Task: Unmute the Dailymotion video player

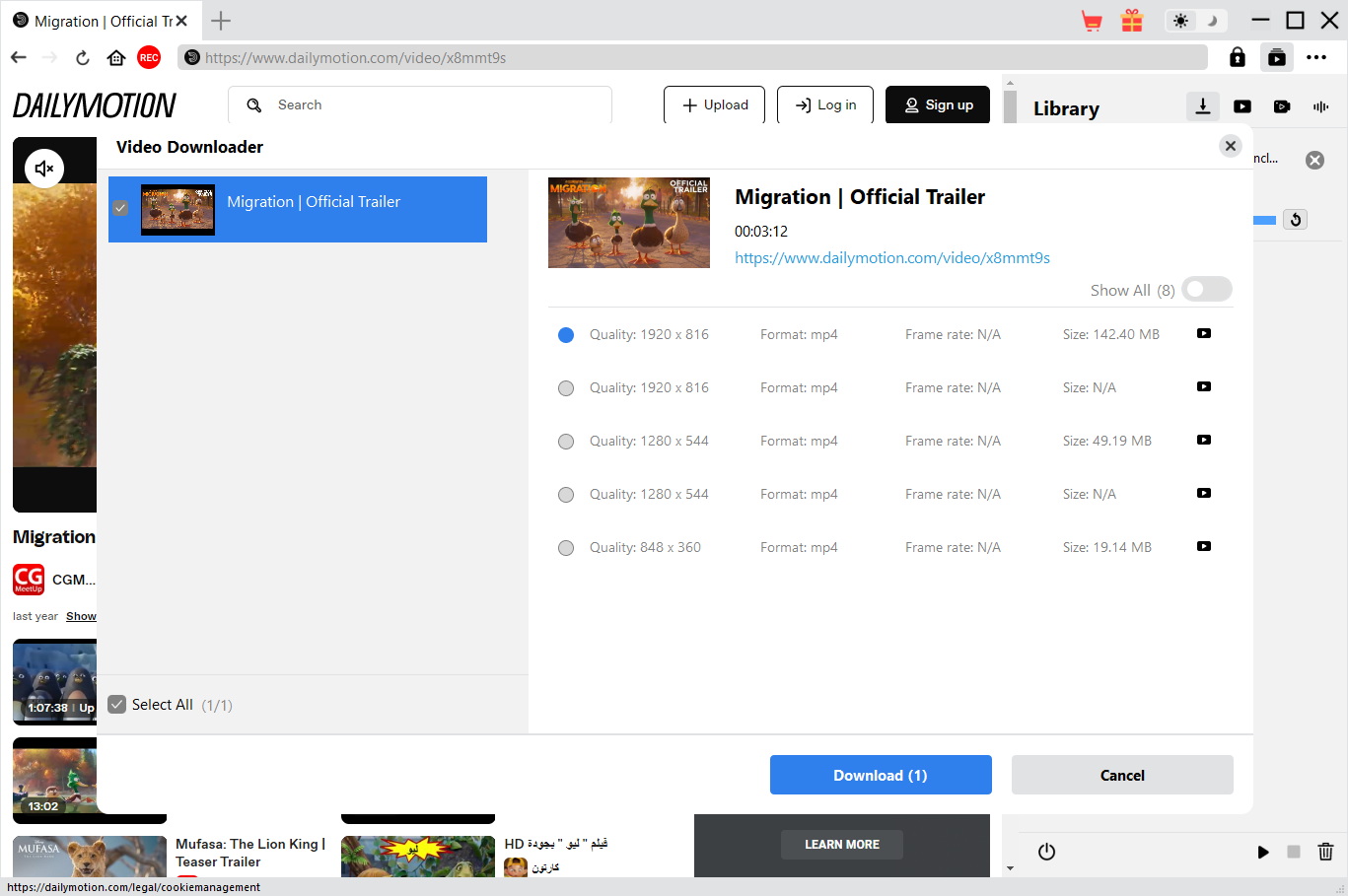Action: (x=44, y=169)
